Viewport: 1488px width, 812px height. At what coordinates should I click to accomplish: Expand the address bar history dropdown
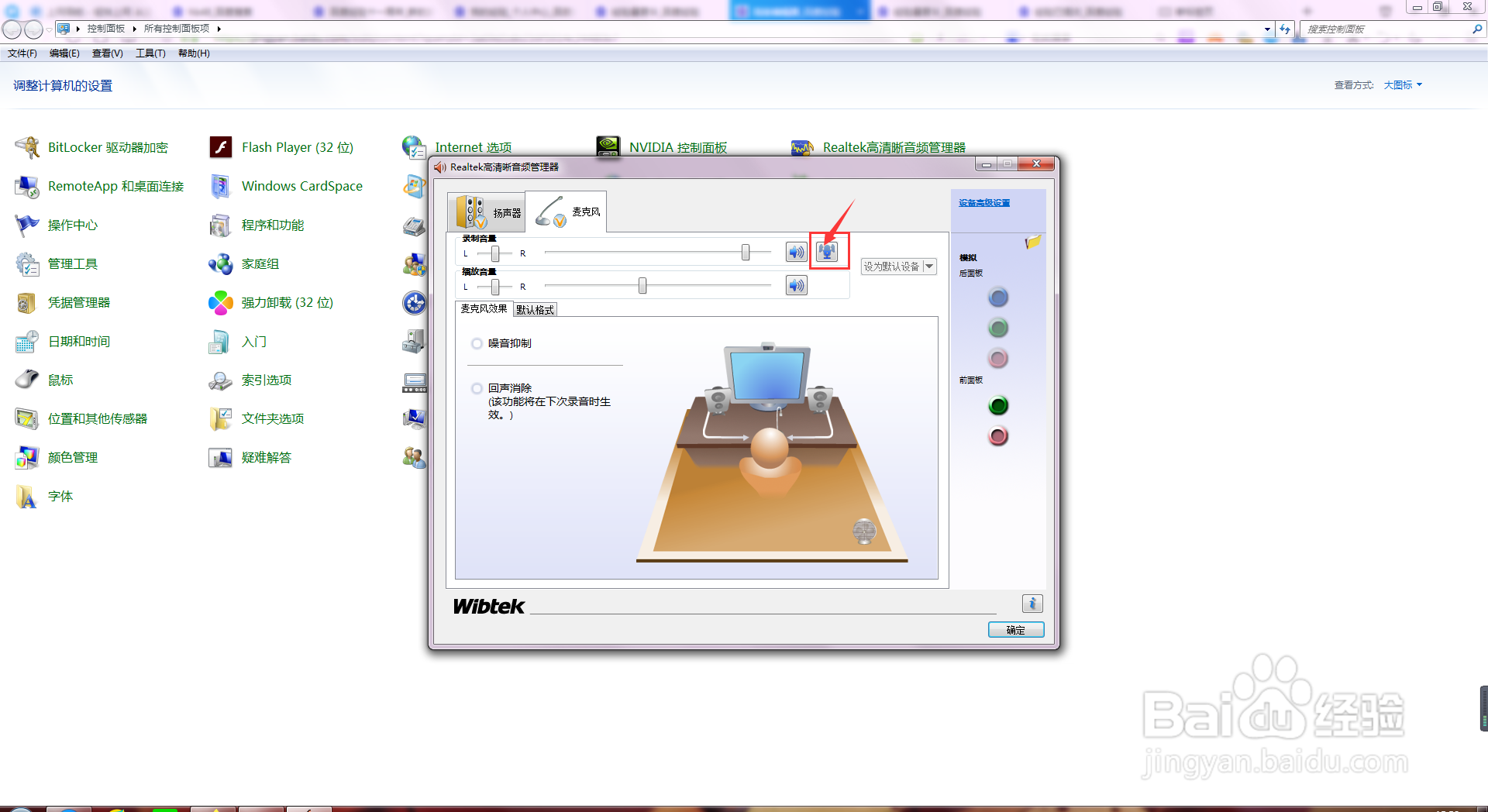click(1267, 29)
